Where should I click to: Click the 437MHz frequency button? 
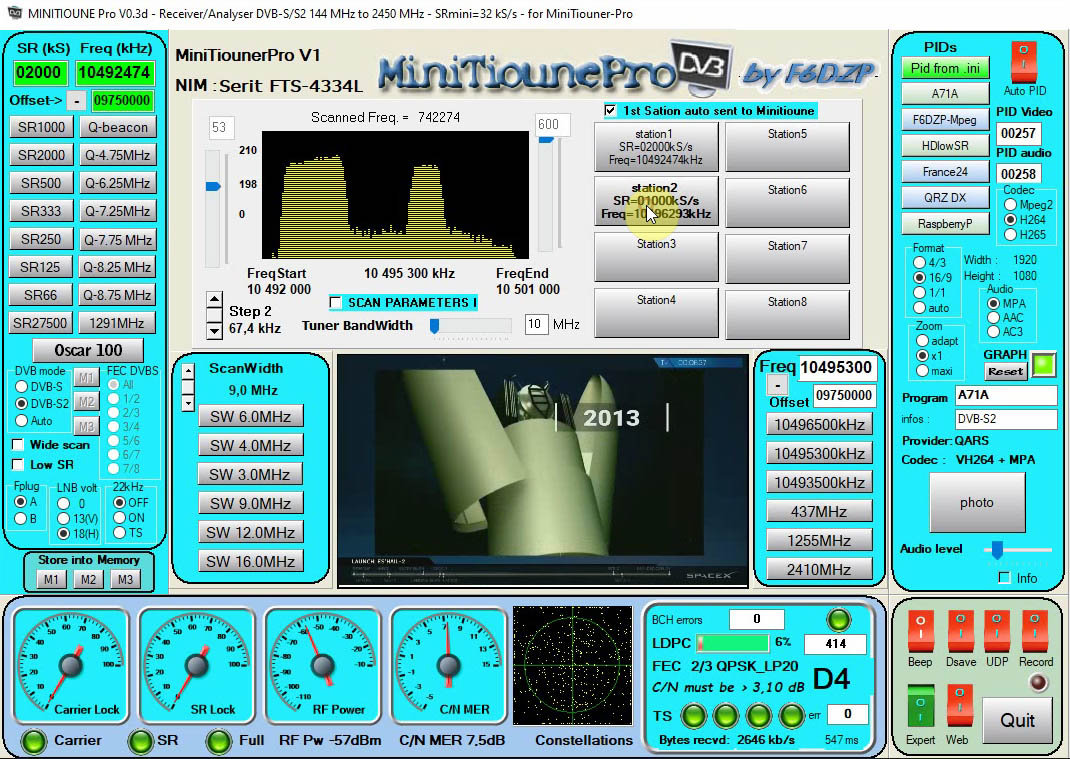[x=819, y=511]
